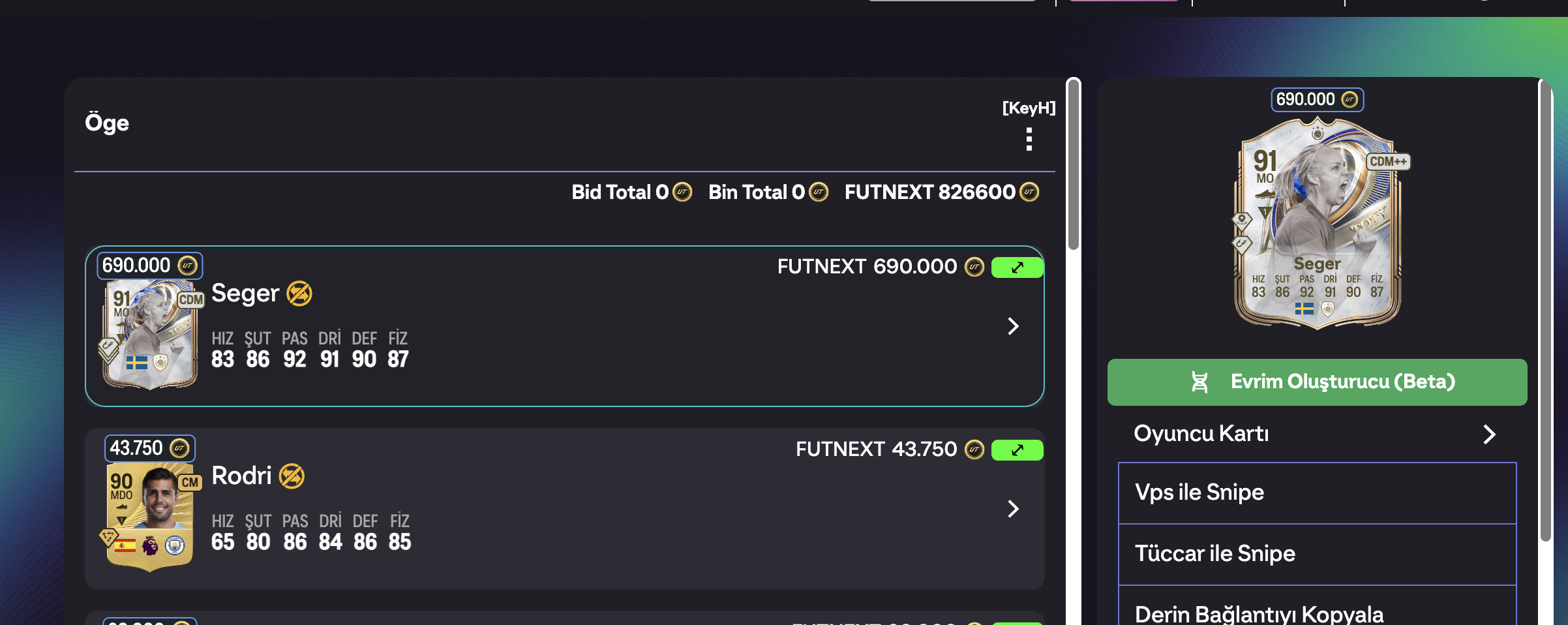This screenshot has width=1568, height=625.
Task: Expand Rodri item details chevron
Action: [1013, 509]
